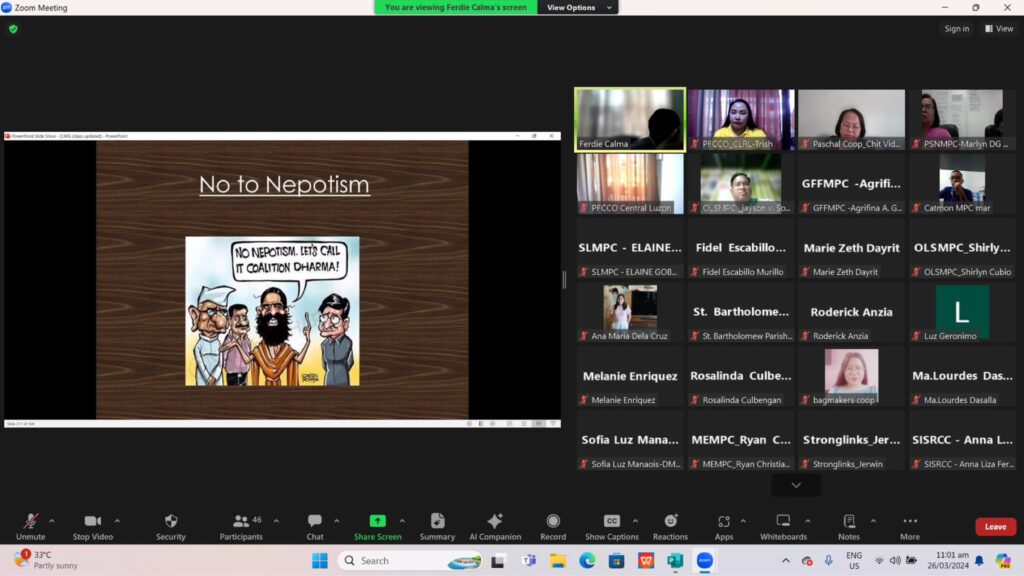Click the Catmon MPC mar video tile
The height and width of the screenshot is (576, 1024).
(x=962, y=184)
